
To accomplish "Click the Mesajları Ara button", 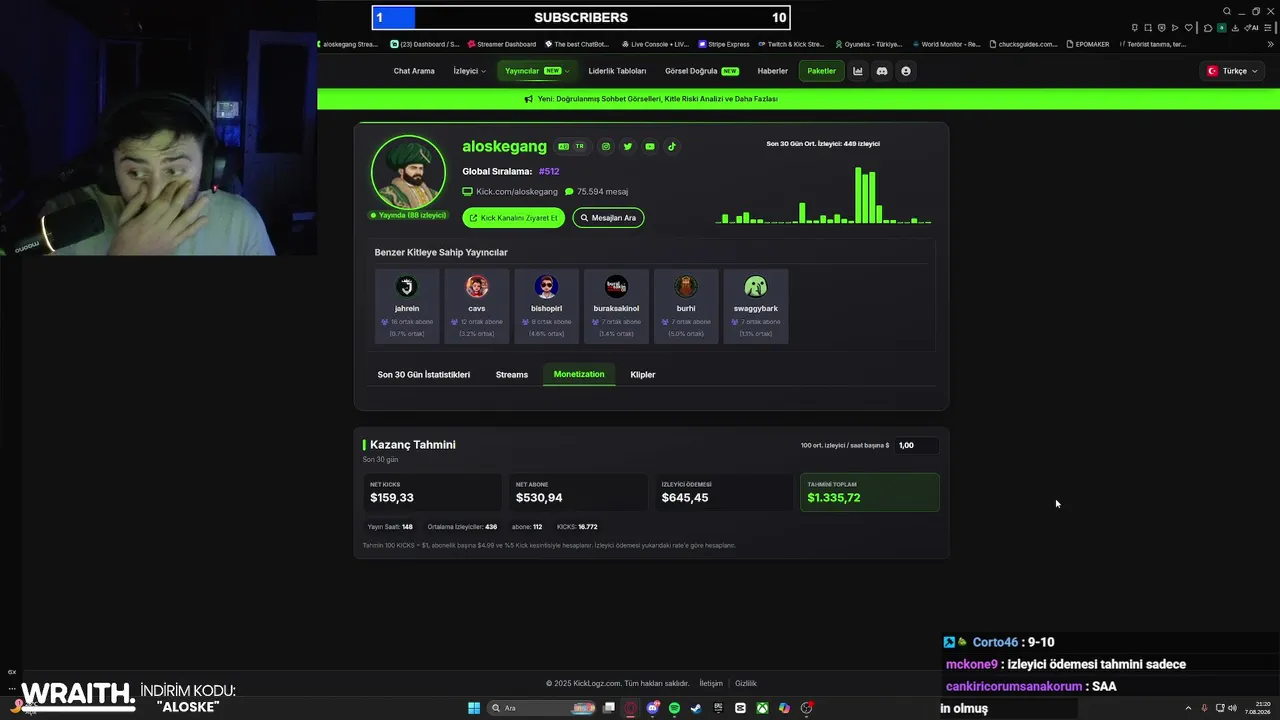I will 608,218.
